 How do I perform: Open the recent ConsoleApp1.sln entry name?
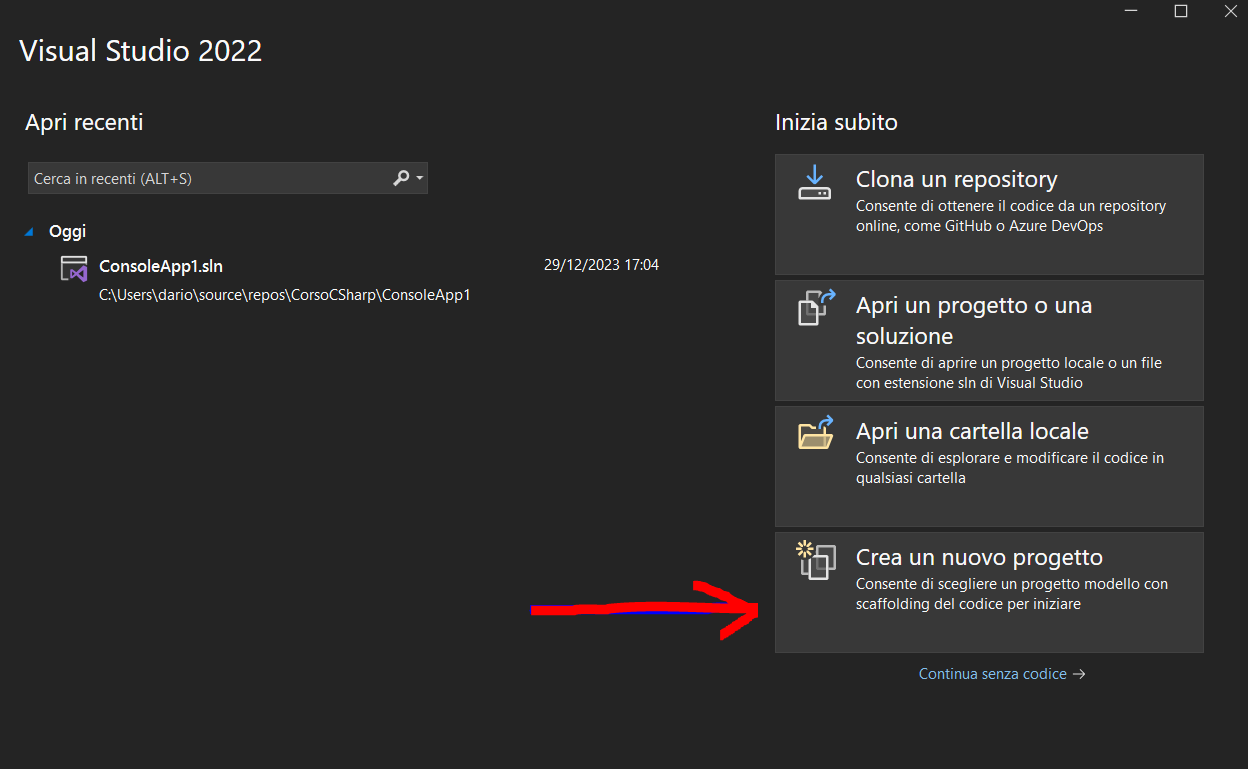[161, 266]
